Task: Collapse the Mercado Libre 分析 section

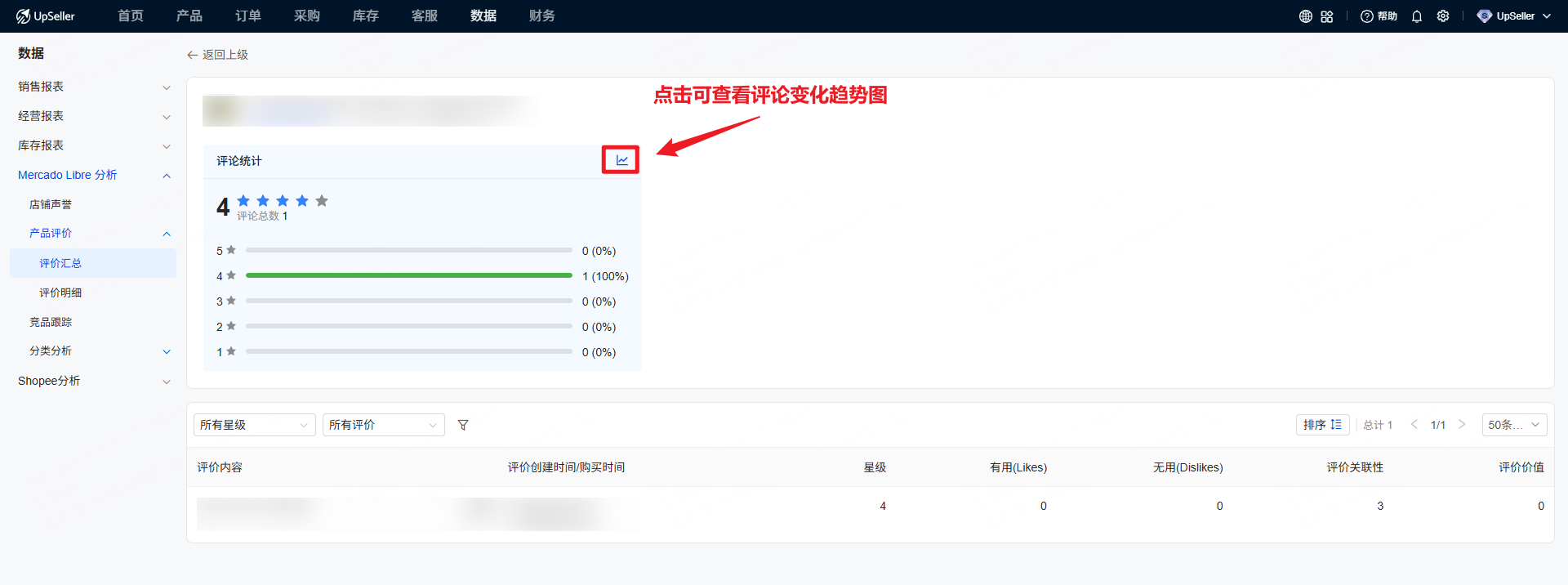Action: [94, 175]
